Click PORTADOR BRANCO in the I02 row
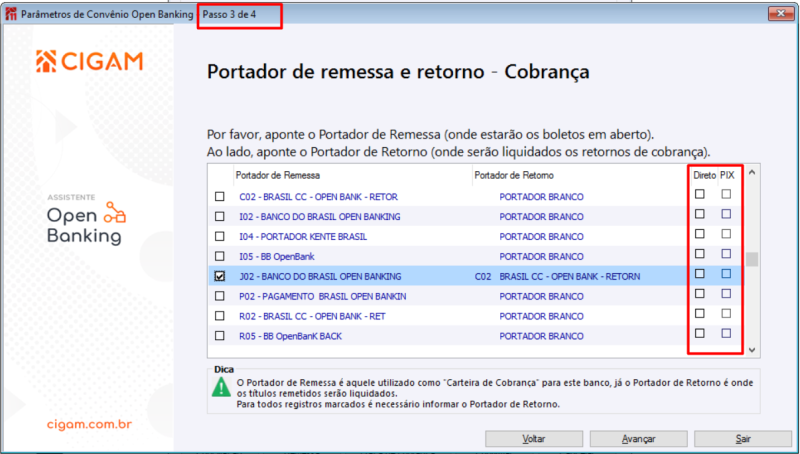This screenshot has height=454, width=800. [541, 217]
